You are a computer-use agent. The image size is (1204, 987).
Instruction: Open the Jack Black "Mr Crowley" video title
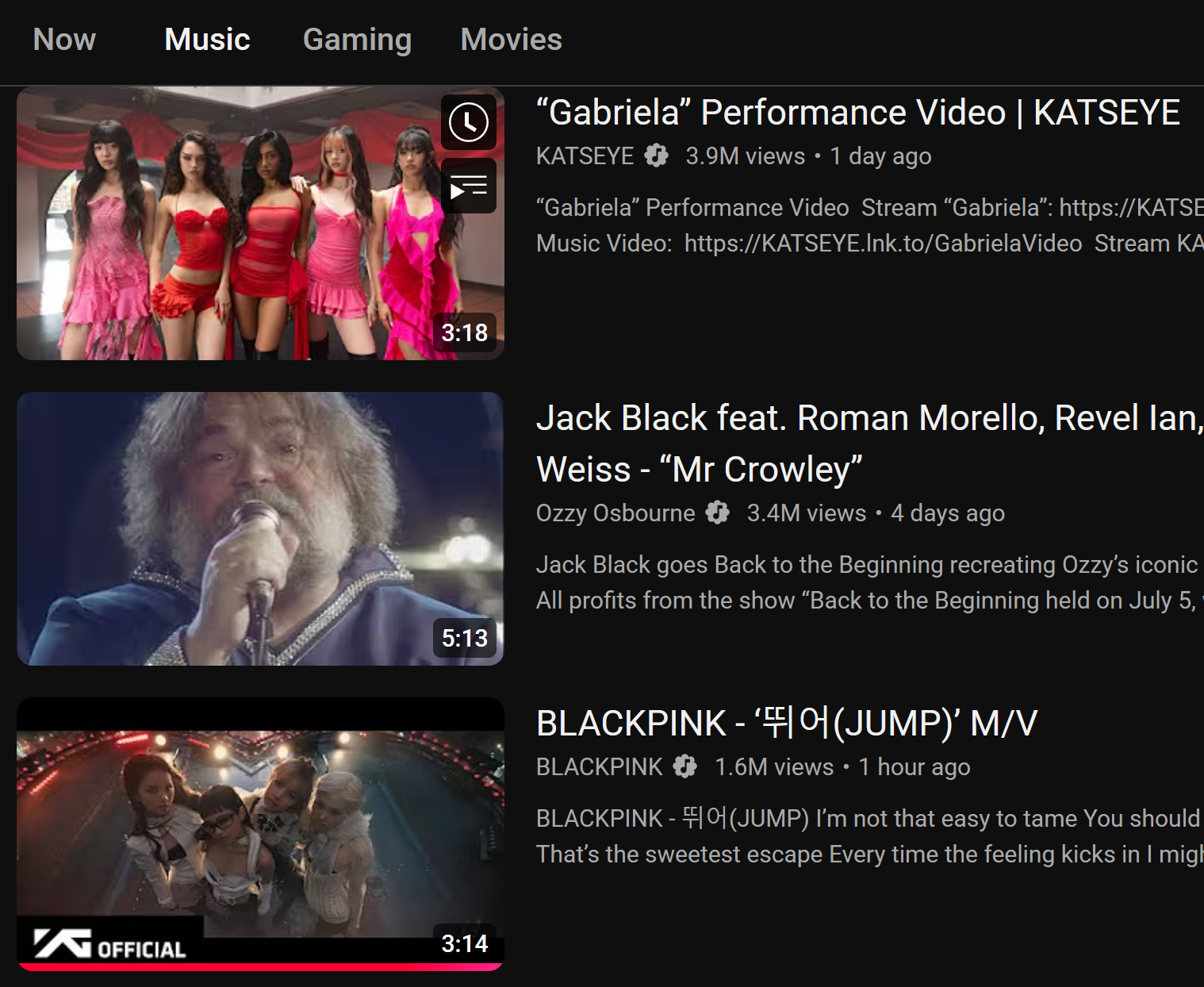pos(869,444)
